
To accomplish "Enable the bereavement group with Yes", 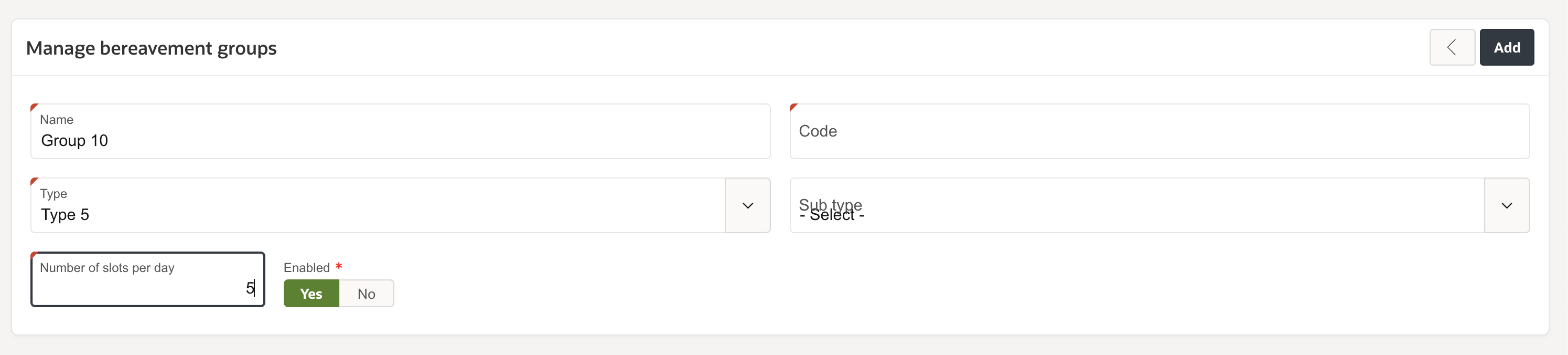I will click(311, 294).
